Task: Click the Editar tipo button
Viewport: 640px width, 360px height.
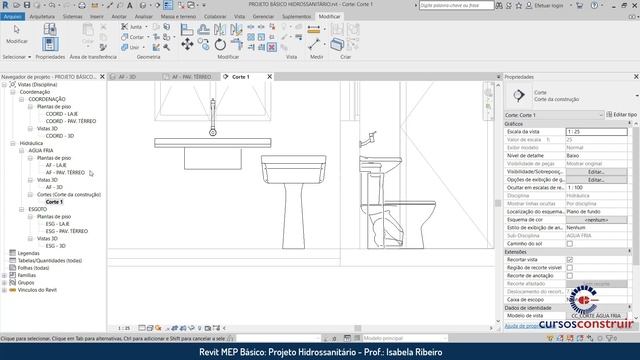Action: [x=621, y=115]
